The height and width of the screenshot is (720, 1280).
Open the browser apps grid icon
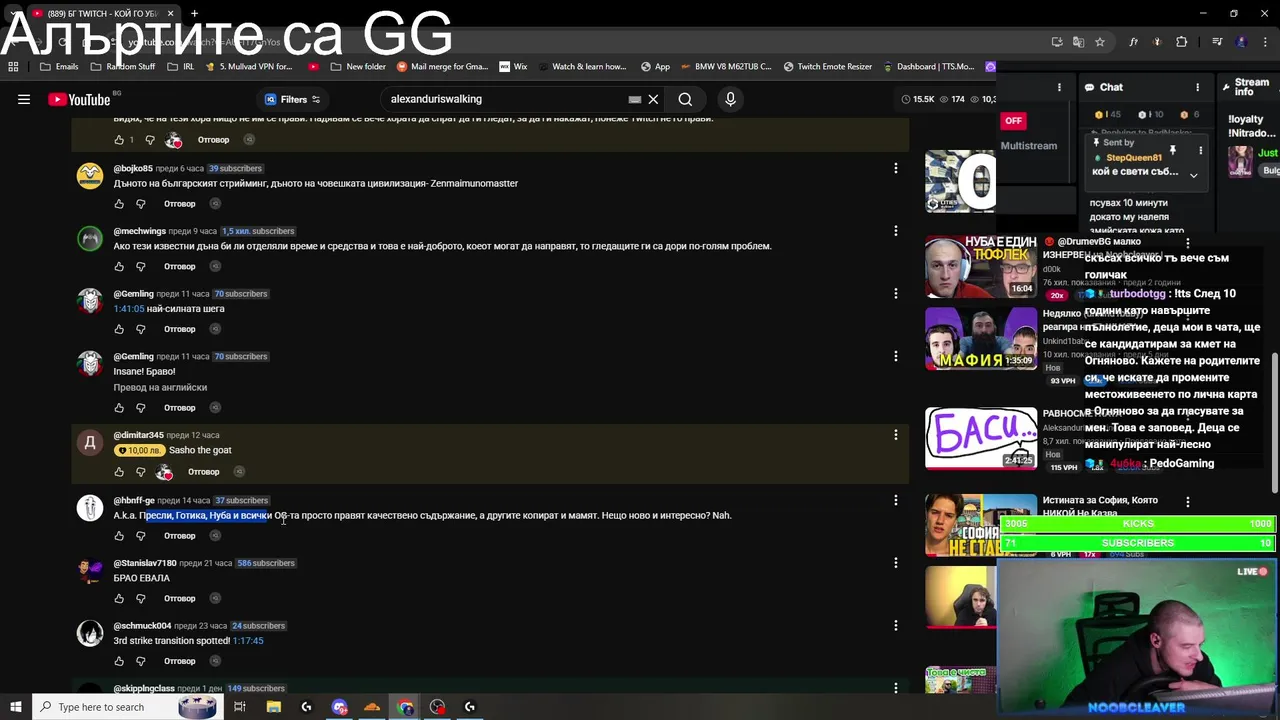[13, 67]
